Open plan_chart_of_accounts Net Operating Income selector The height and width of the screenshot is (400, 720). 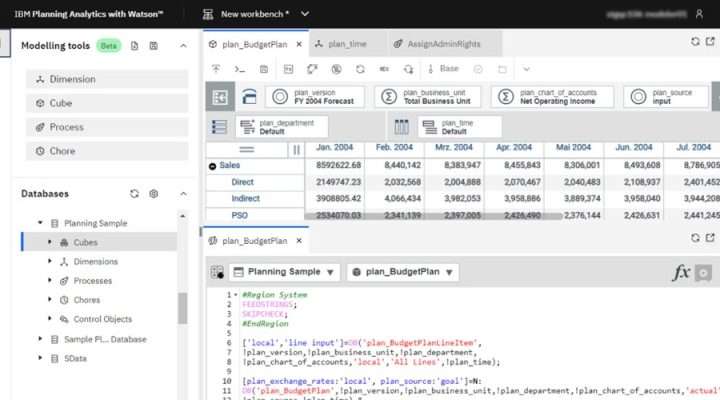(551, 97)
